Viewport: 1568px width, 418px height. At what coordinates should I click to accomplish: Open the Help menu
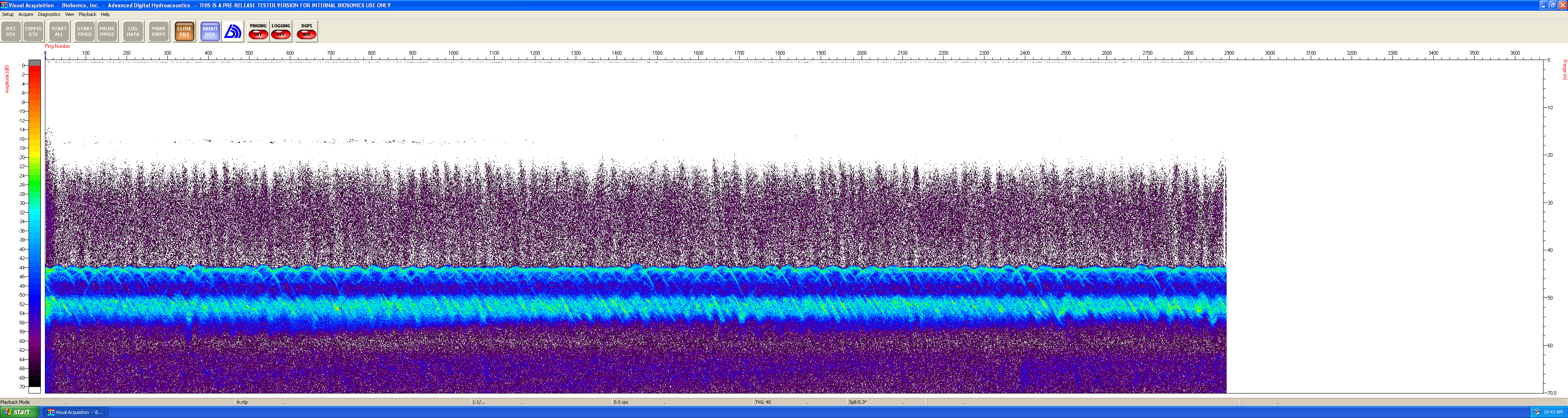[105, 15]
